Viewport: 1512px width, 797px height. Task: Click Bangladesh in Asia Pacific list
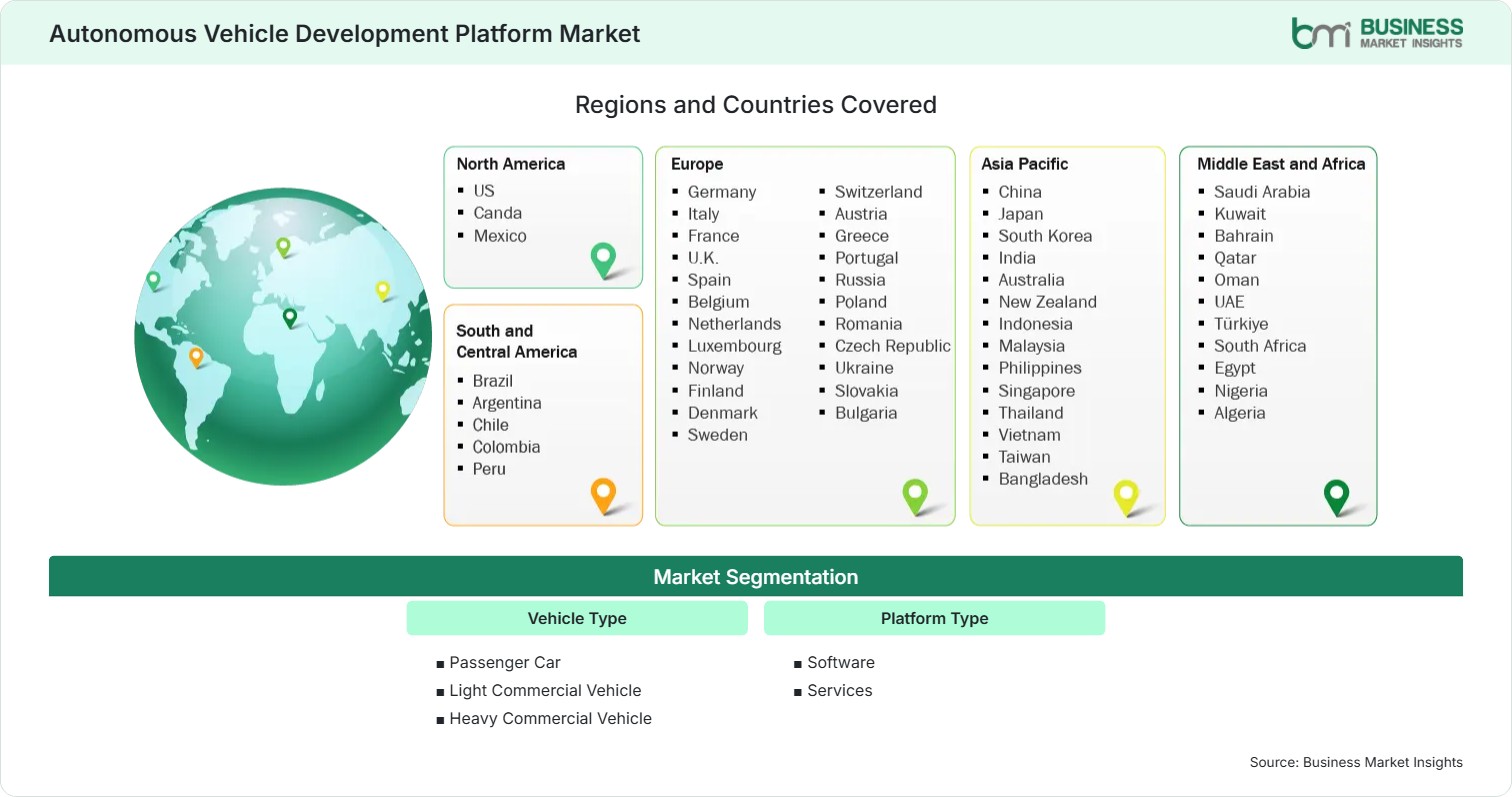coord(1043,479)
